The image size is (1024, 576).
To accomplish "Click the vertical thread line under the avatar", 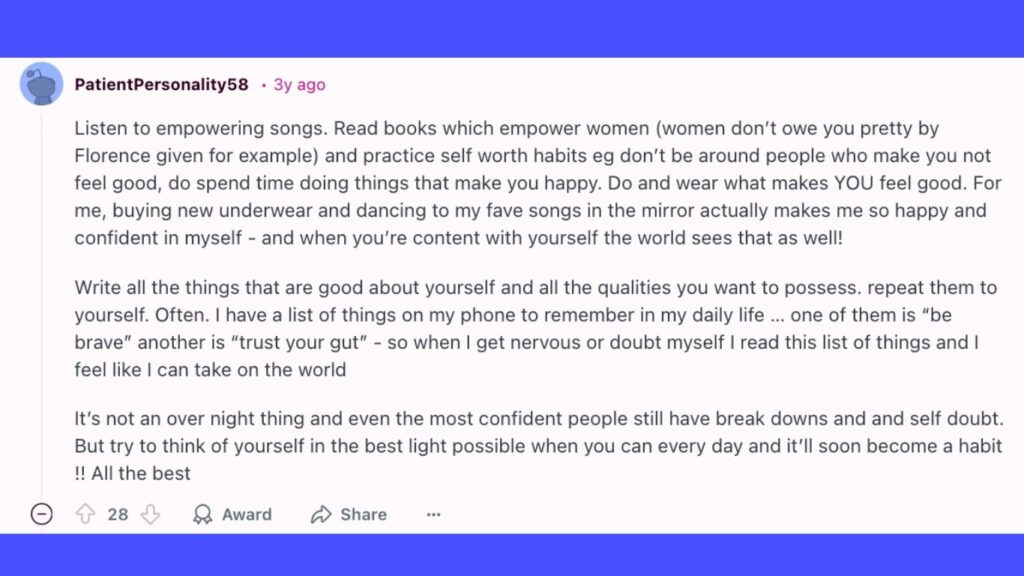I will 41,300.
